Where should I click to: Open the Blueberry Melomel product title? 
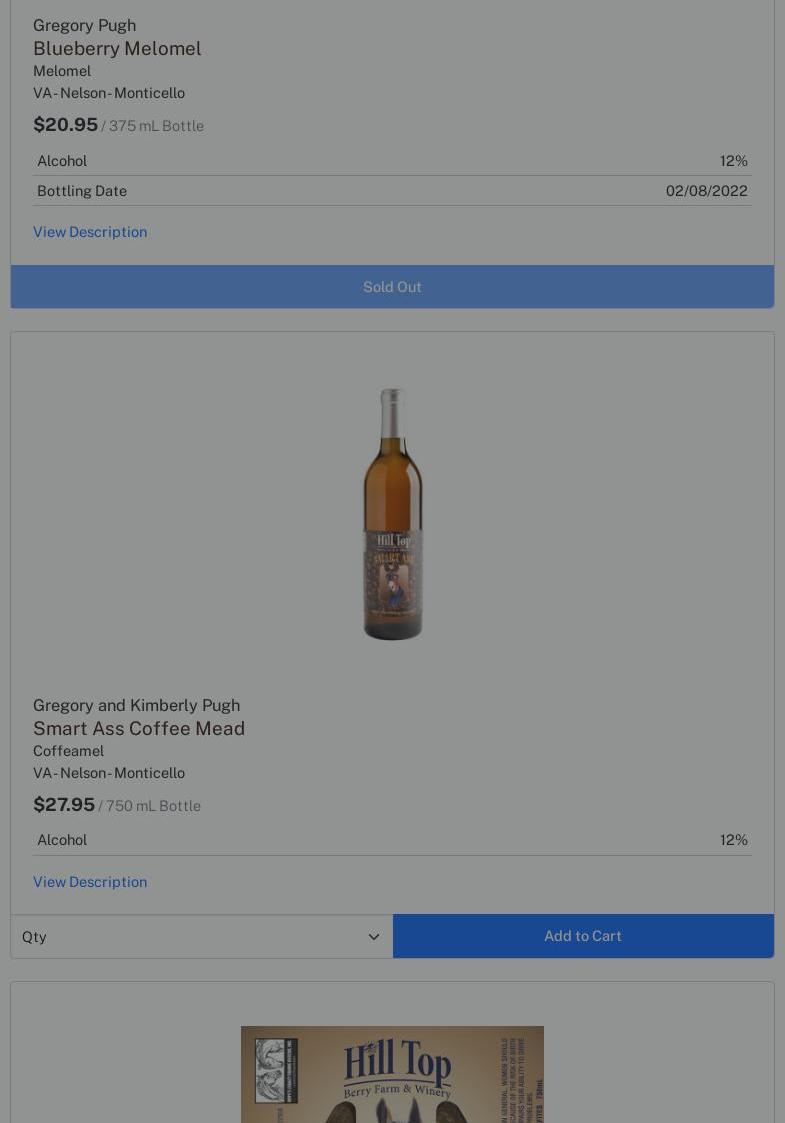(x=117, y=49)
